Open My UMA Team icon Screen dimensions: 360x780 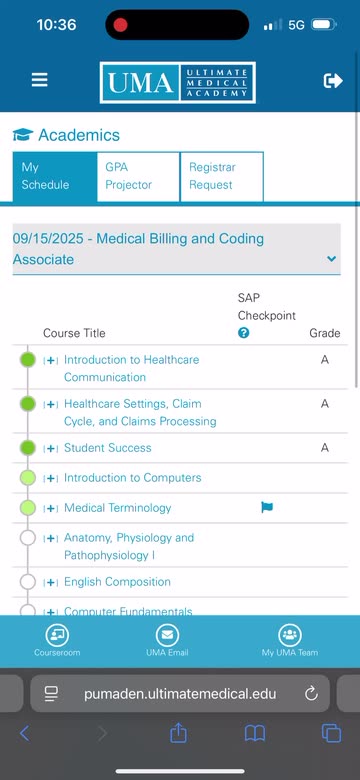[x=289, y=635]
